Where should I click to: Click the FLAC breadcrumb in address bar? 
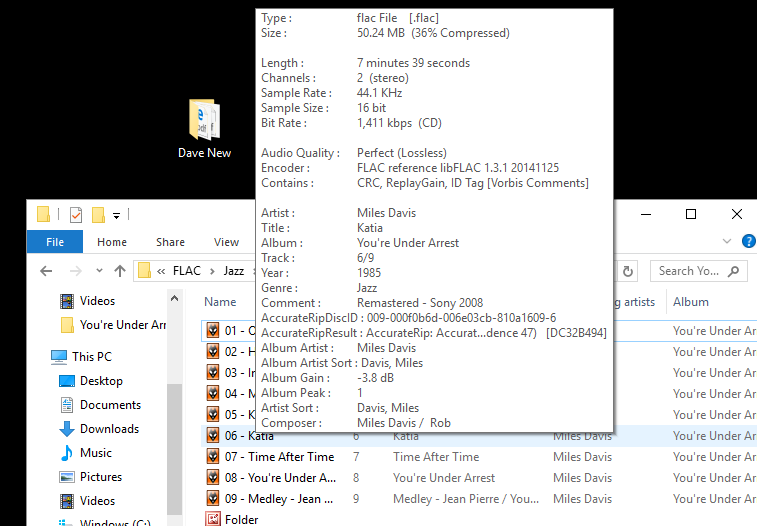(x=186, y=271)
